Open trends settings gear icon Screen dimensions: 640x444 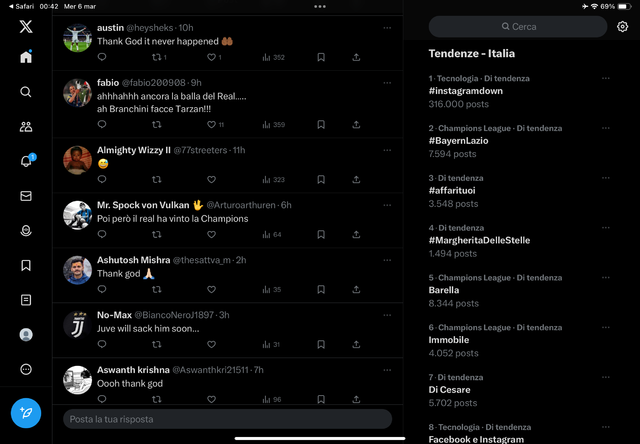point(622,27)
